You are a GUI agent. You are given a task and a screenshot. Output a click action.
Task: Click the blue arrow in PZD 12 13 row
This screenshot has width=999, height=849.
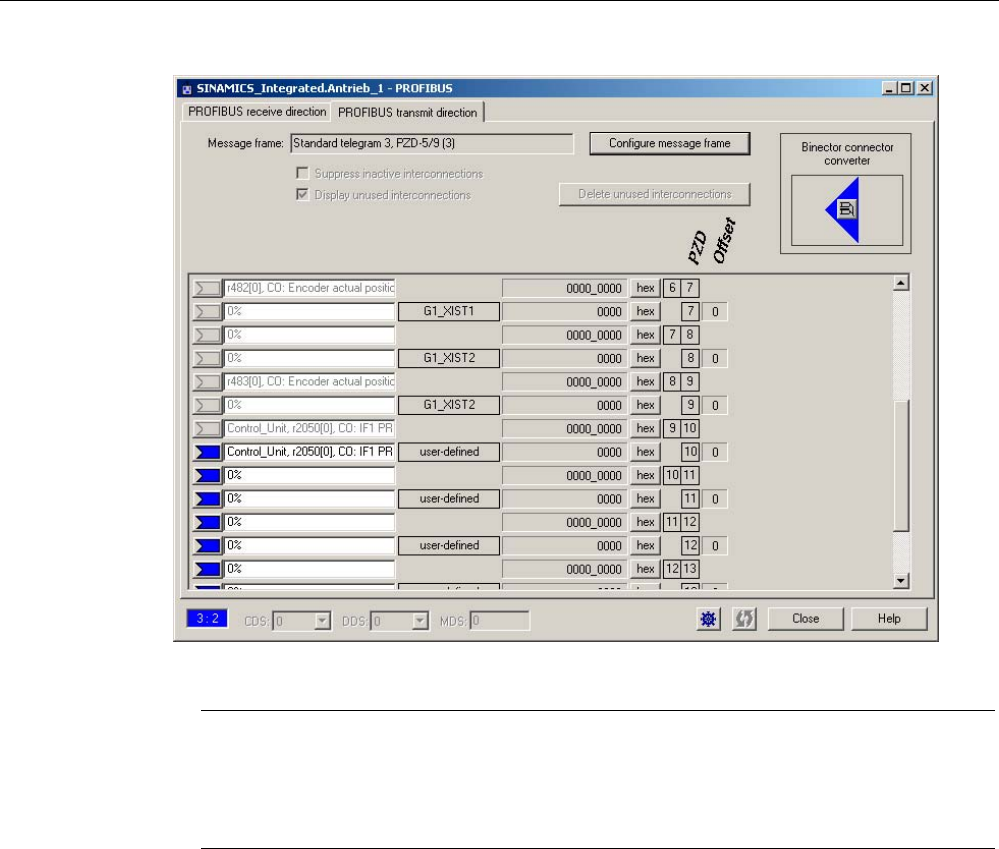coord(207,569)
